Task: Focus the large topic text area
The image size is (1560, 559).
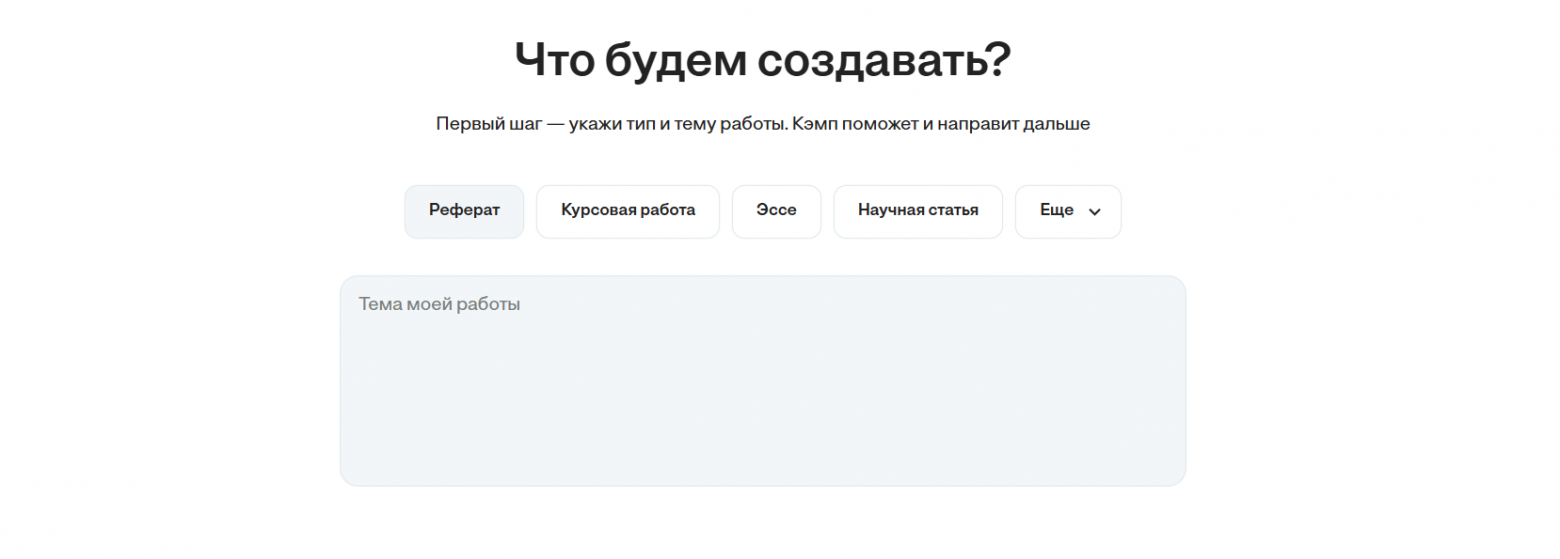Action: click(762, 390)
